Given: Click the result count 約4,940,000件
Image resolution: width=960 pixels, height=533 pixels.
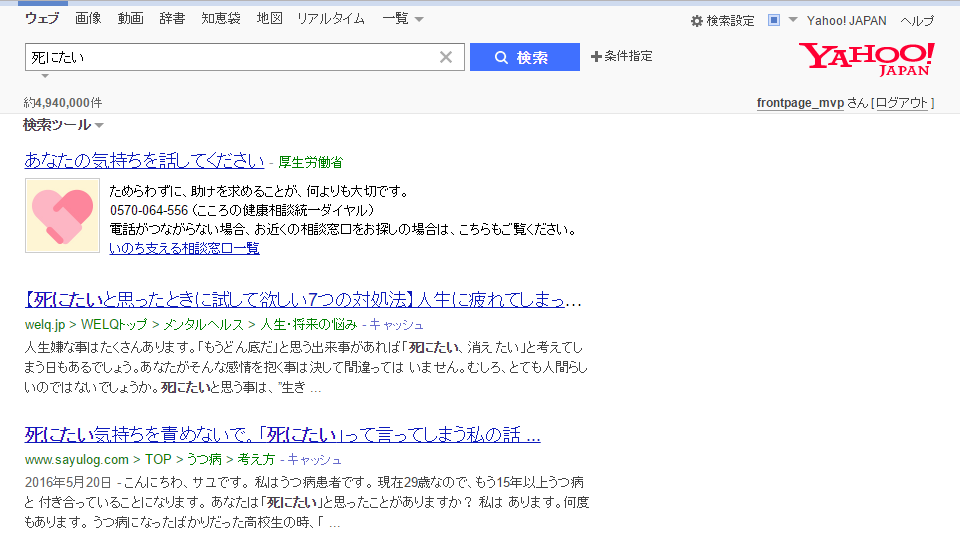Looking at the screenshot, I should pyautogui.click(x=63, y=103).
